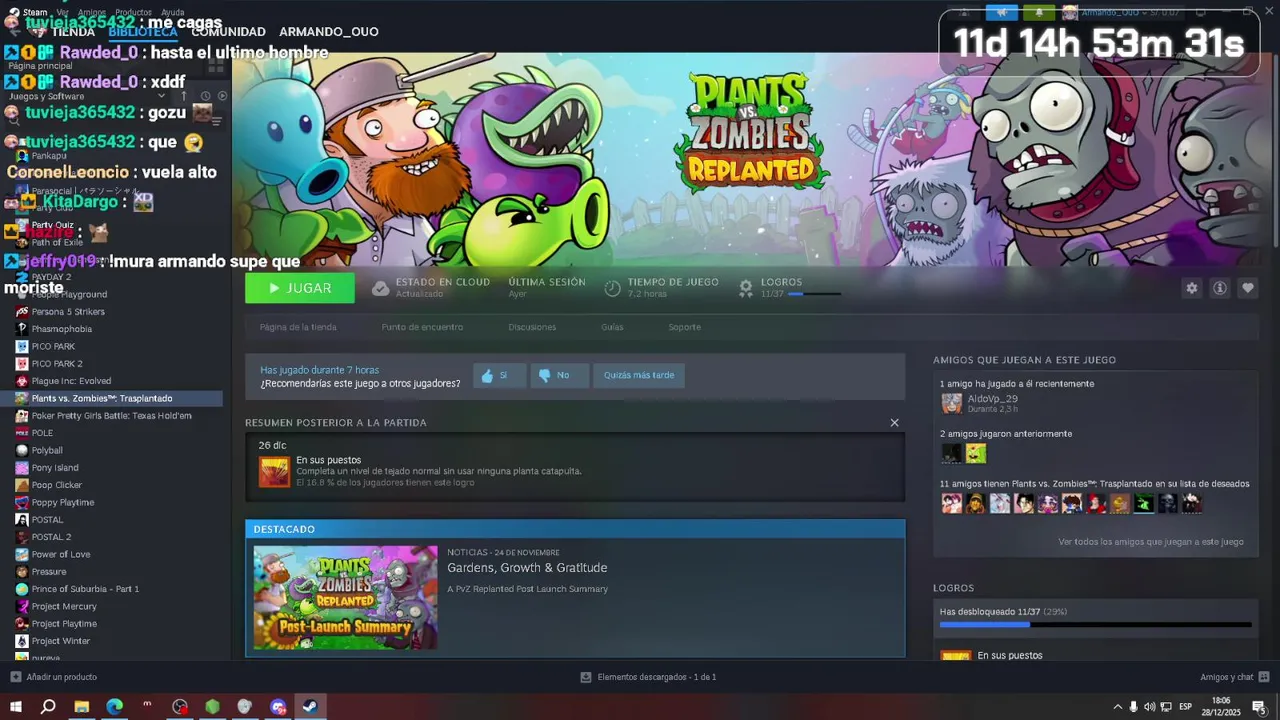Screen dimensions: 1280x720
Task: Click Añadir un producto link
Action: [x=62, y=677]
